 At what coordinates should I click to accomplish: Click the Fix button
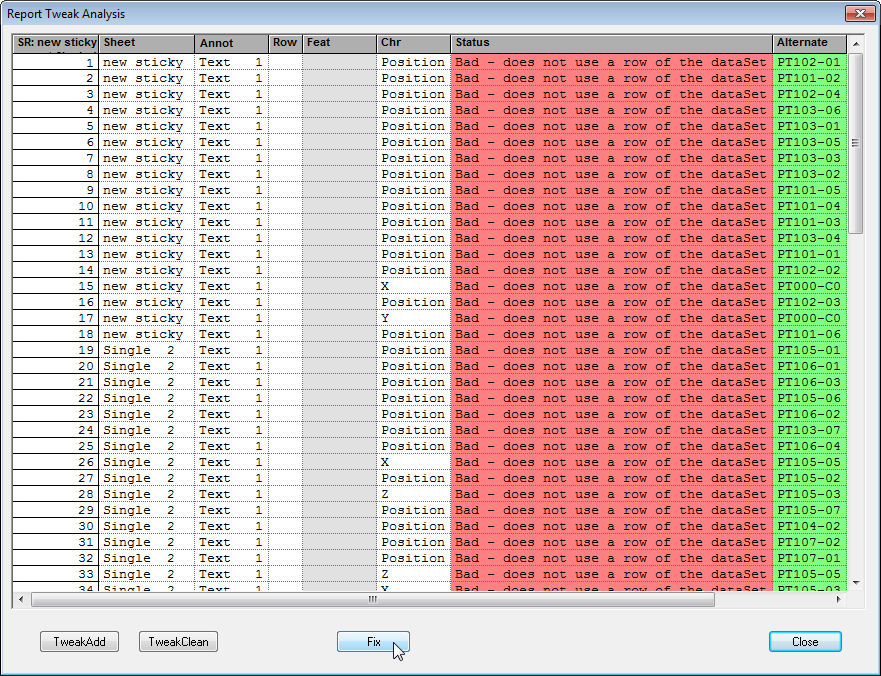373,642
